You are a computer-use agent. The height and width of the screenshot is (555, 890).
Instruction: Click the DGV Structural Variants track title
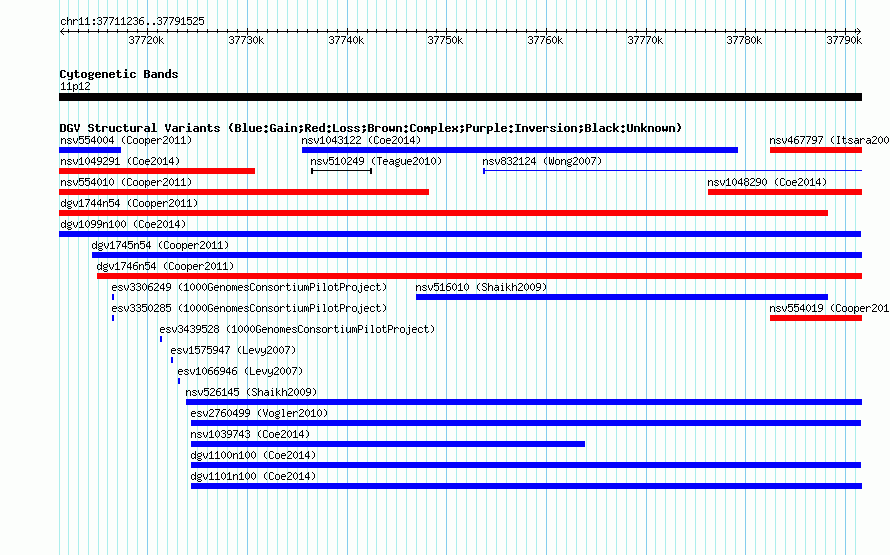click(x=371, y=128)
